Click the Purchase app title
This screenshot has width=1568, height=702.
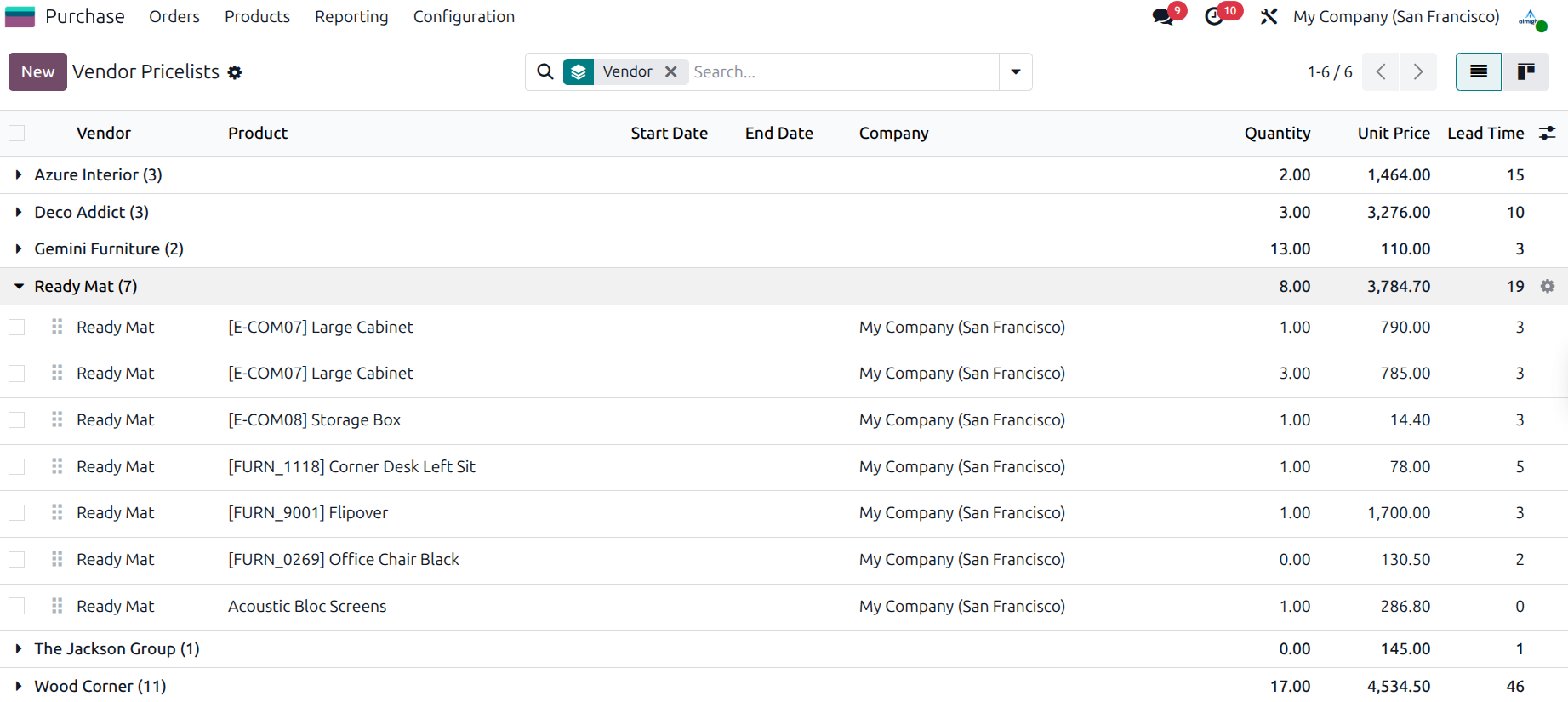85,16
